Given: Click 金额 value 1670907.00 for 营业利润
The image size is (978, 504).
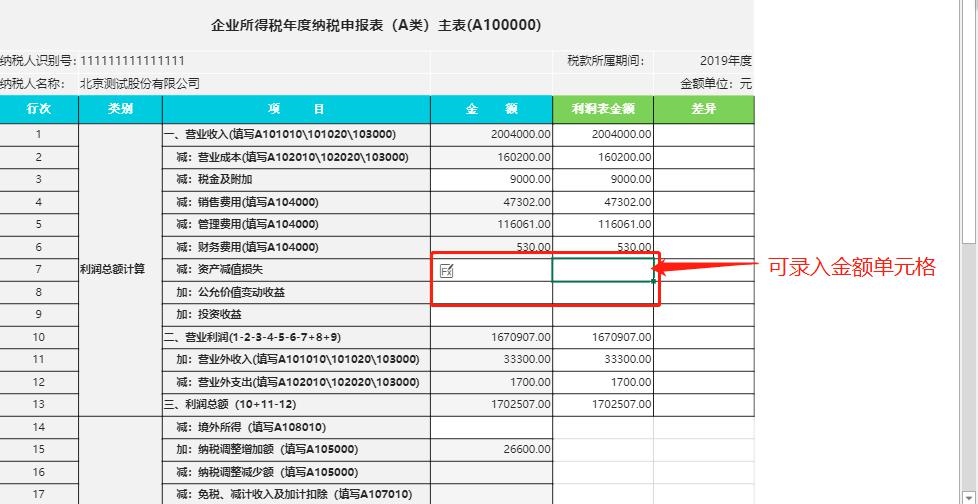Looking at the screenshot, I should click(520, 337).
